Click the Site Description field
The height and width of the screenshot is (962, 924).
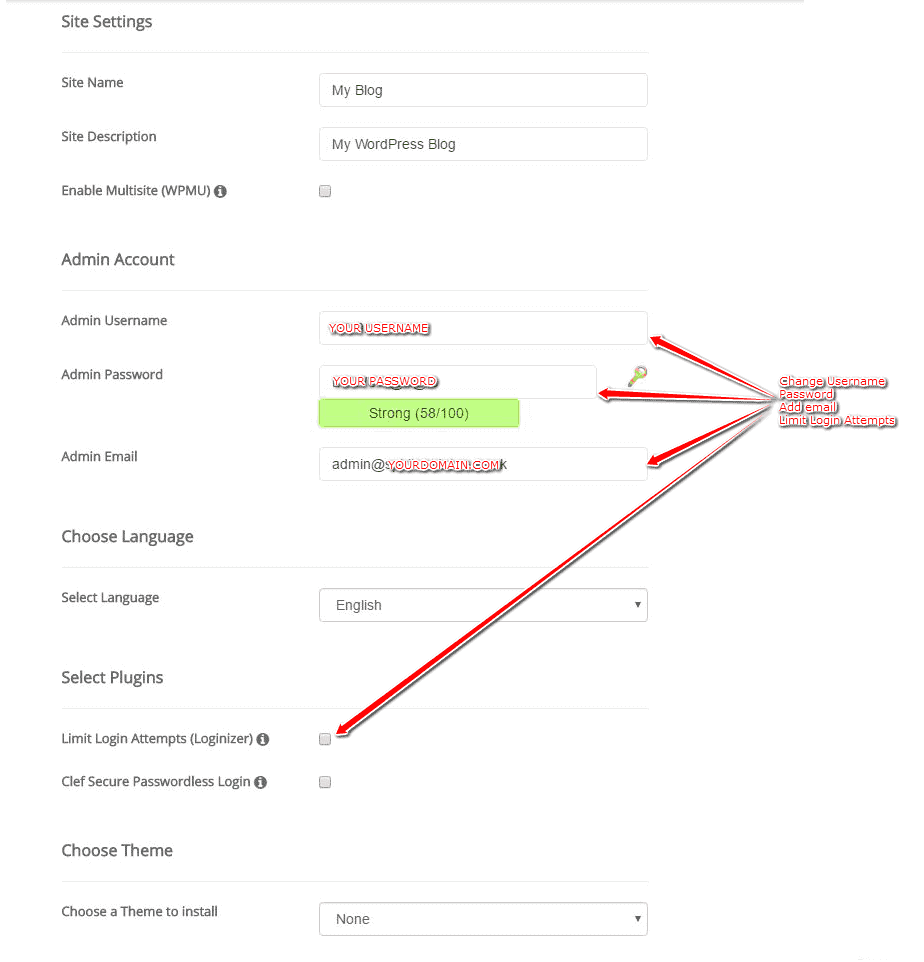482,144
